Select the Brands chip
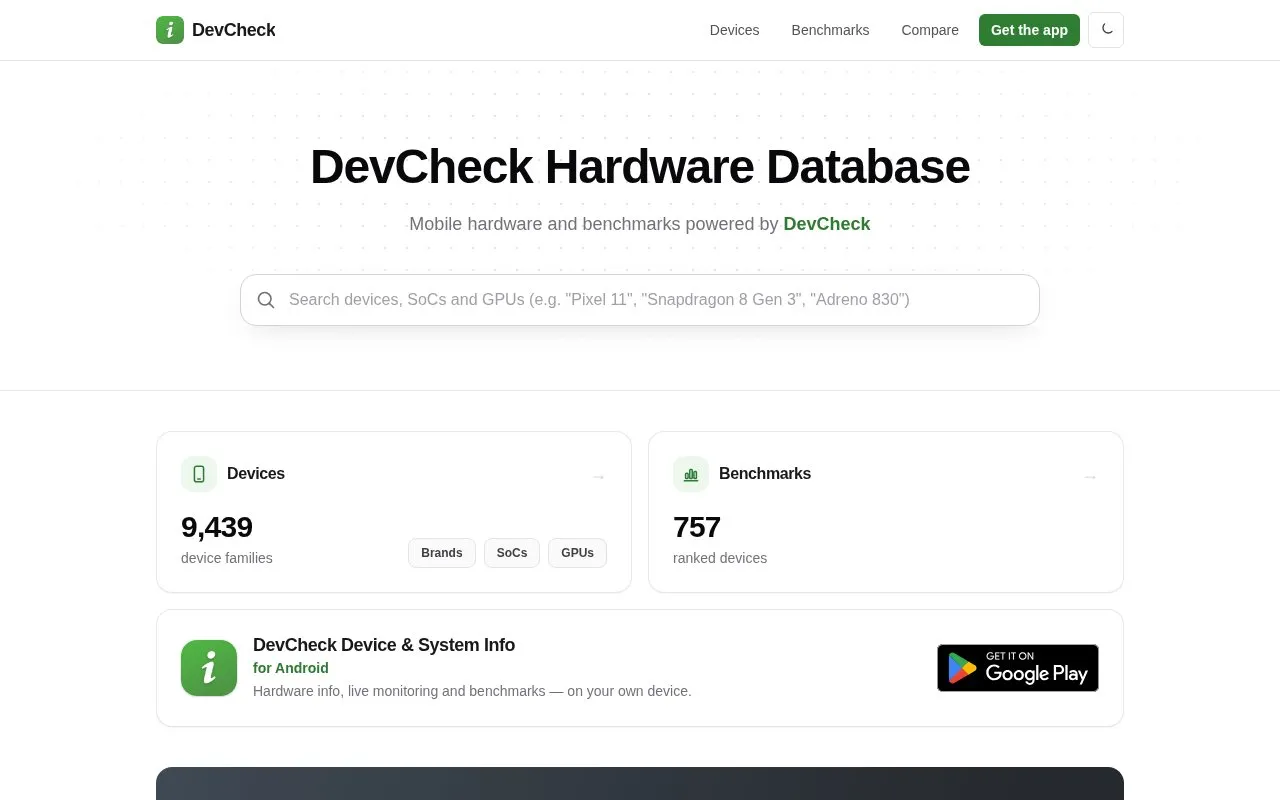1280x800 pixels. pyautogui.click(x=442, y=553)
